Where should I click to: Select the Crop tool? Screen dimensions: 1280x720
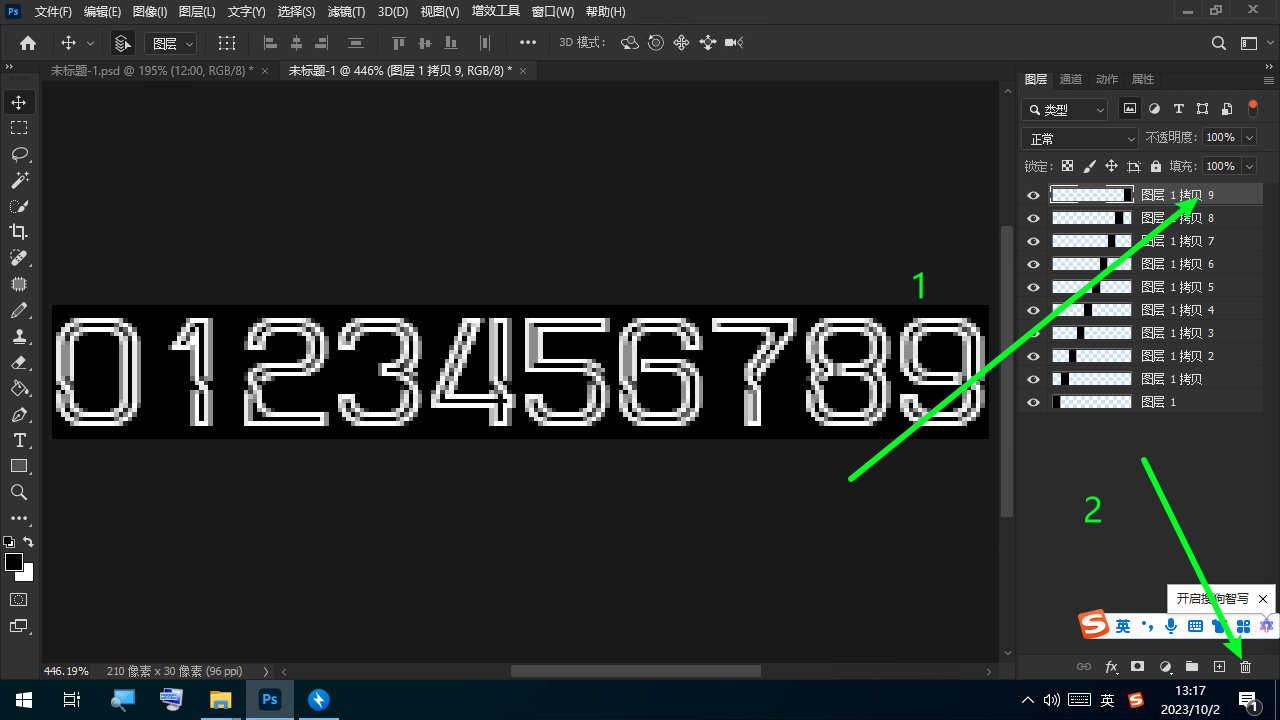tap(19, 232)
